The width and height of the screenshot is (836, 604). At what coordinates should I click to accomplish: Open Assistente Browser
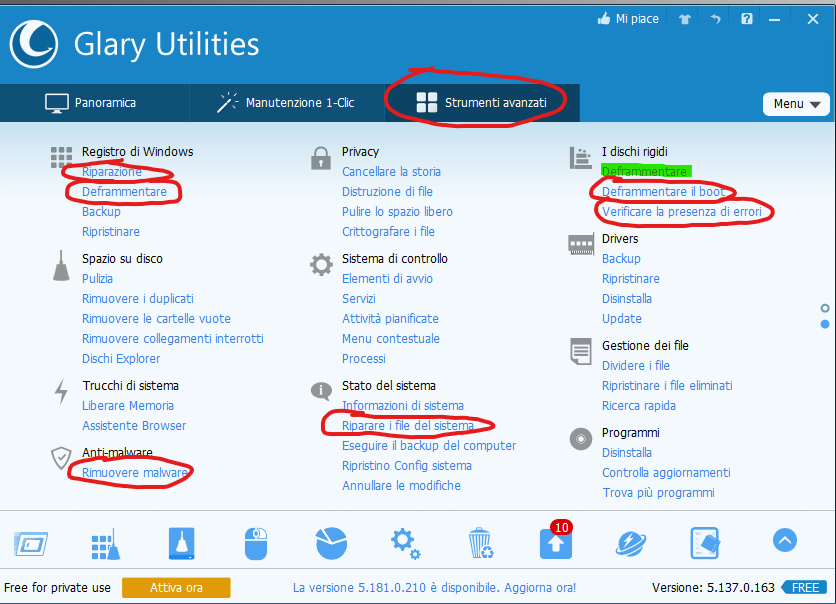(134, 425)
